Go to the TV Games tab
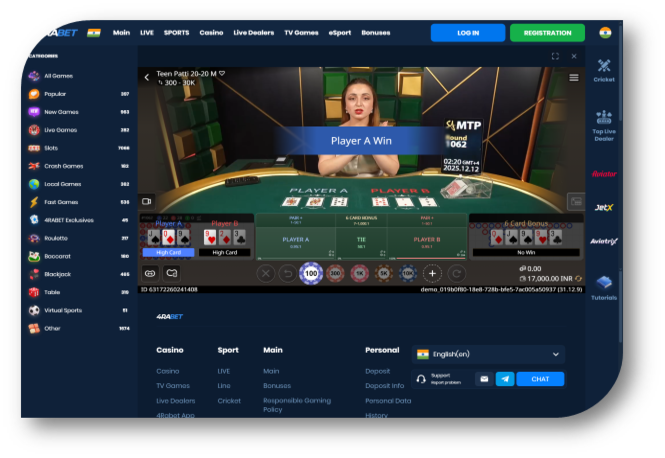 pyautogui.click(x=301, y=33)
